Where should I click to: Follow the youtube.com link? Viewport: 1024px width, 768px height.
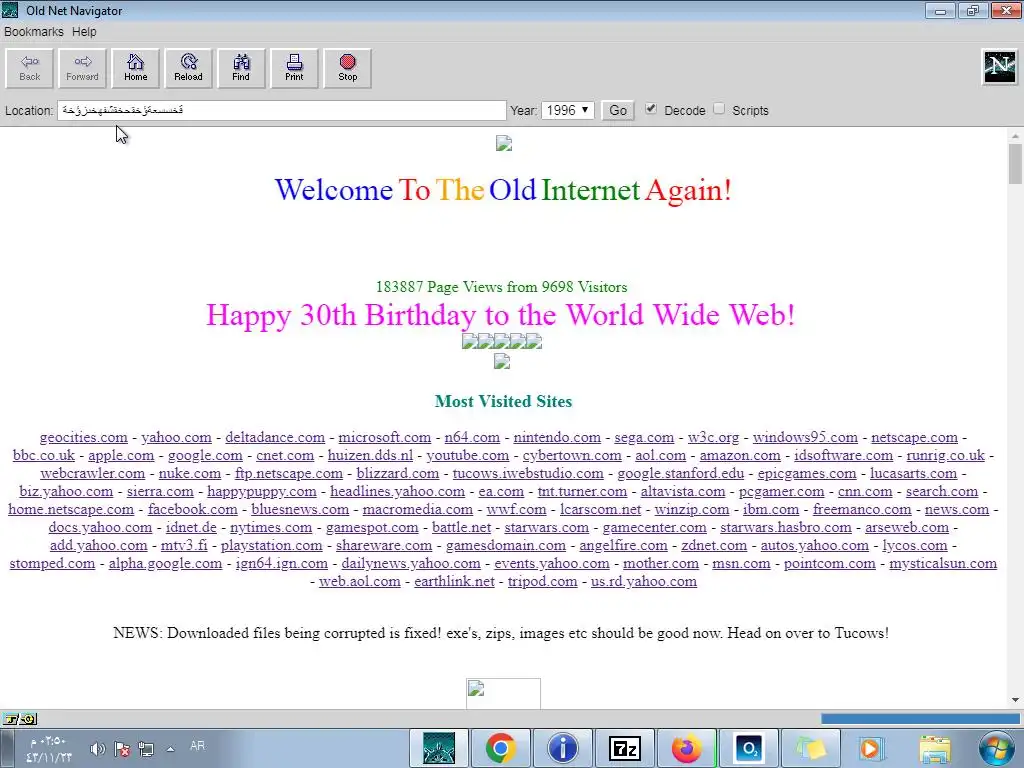(468, 455)
